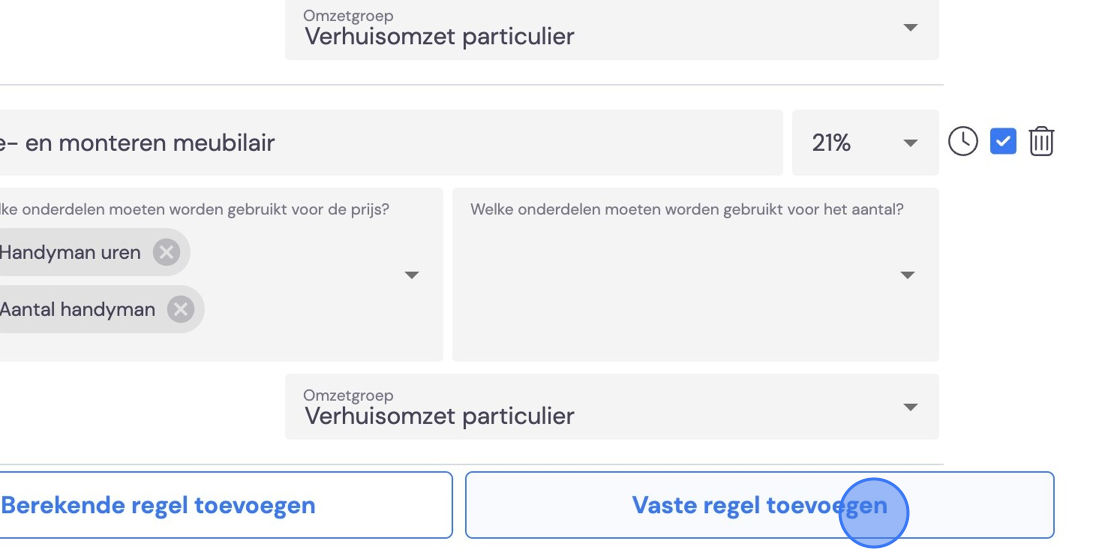Click Berekende regel toevoegen button
This screenshot has height=553, width=1120.
pyautogui.click(x=226, y=505)
